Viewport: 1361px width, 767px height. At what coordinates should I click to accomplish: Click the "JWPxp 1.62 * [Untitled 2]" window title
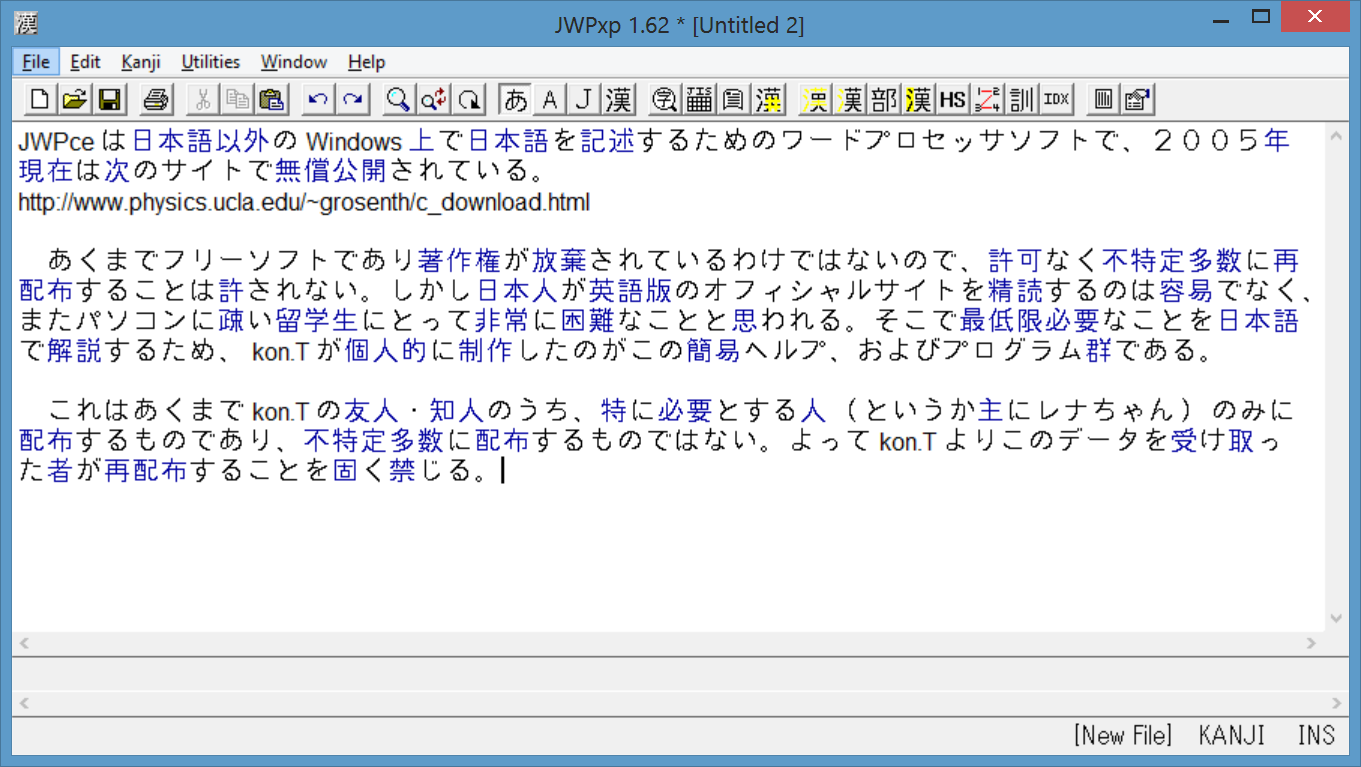679,25
